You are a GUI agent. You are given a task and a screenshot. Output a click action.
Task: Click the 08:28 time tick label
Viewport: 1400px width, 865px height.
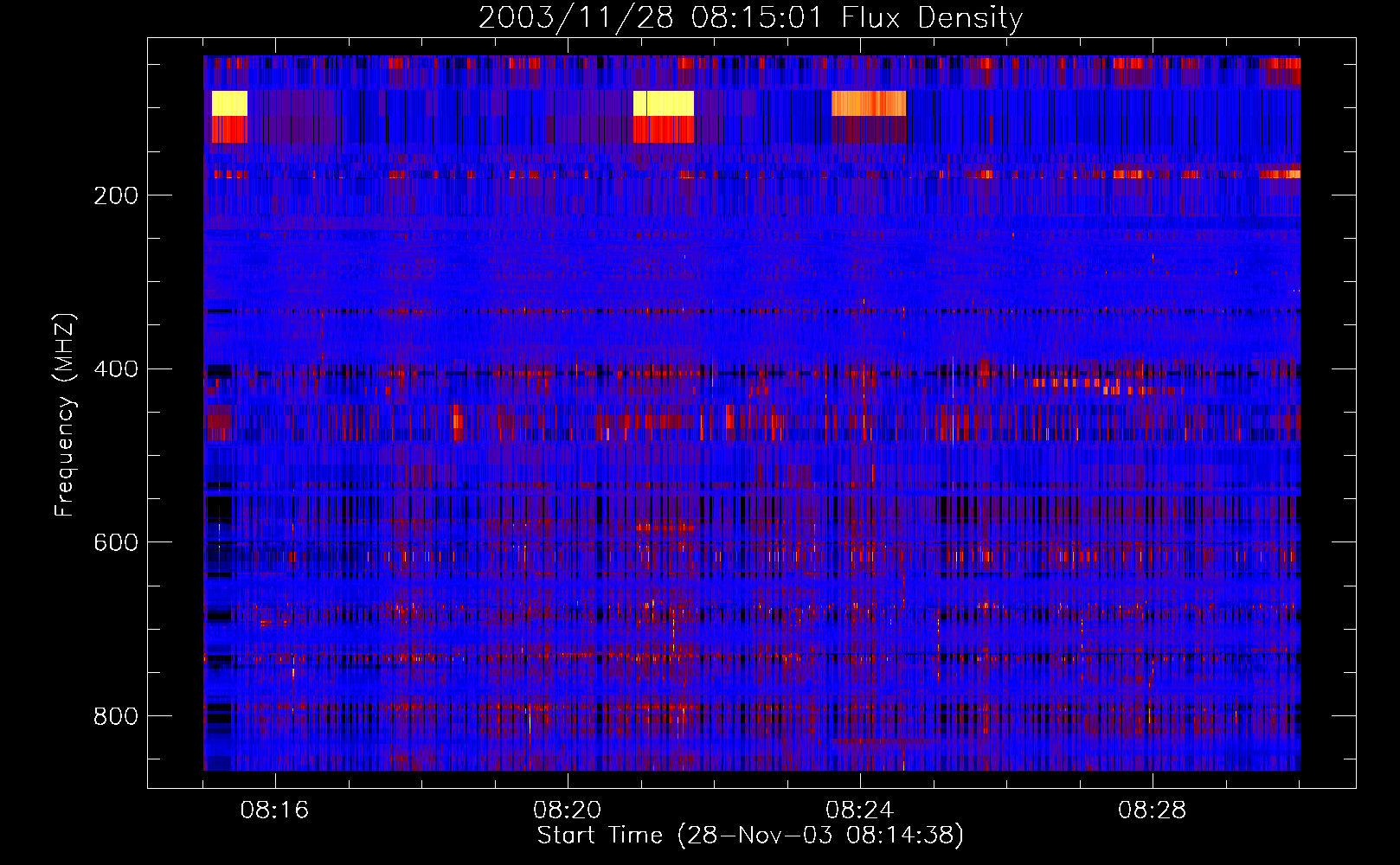[1152, 811]
